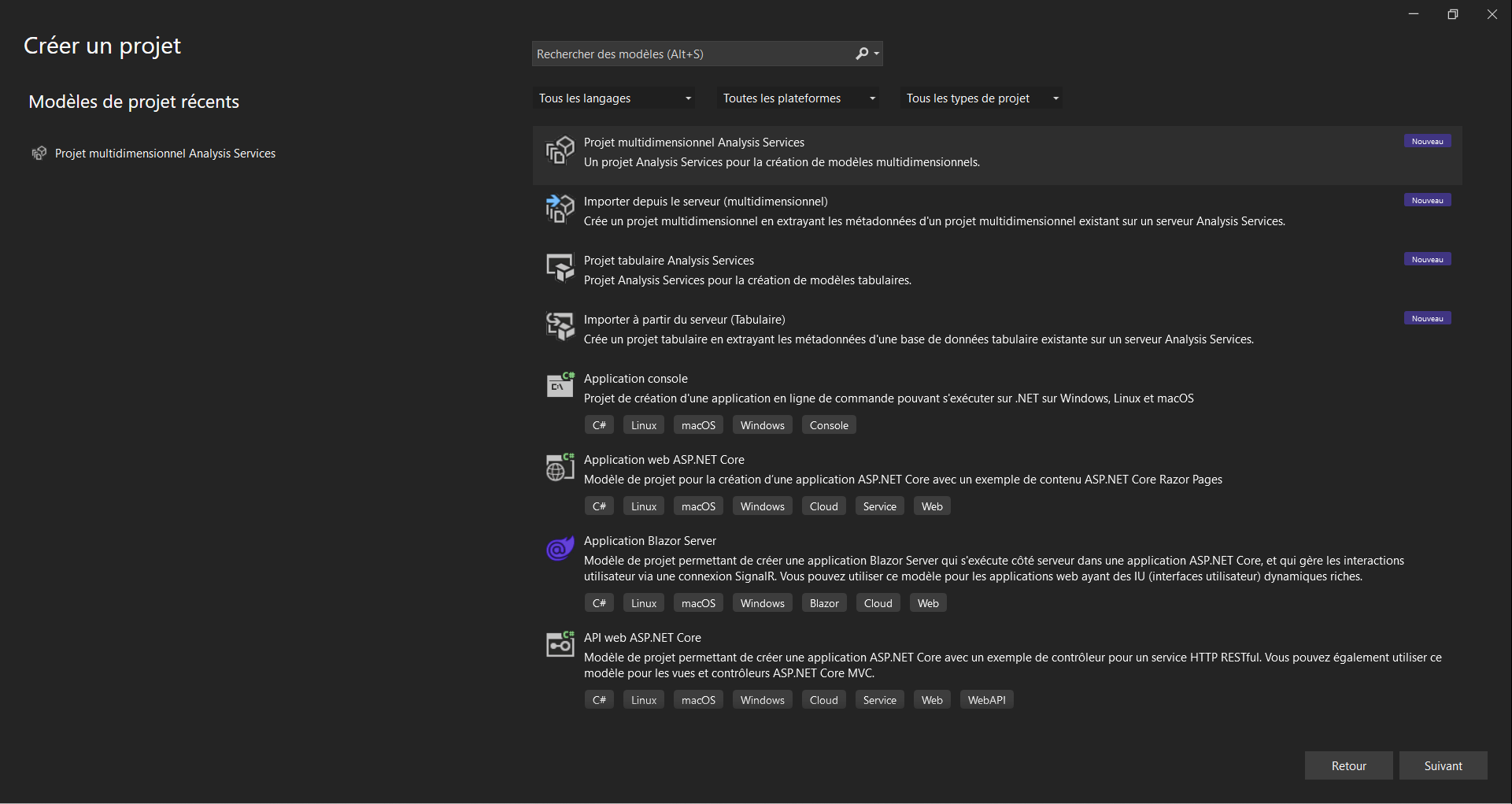Click the import from server Tabulaire icon
Screen dimensions: 1512x804
click(560, 326)
